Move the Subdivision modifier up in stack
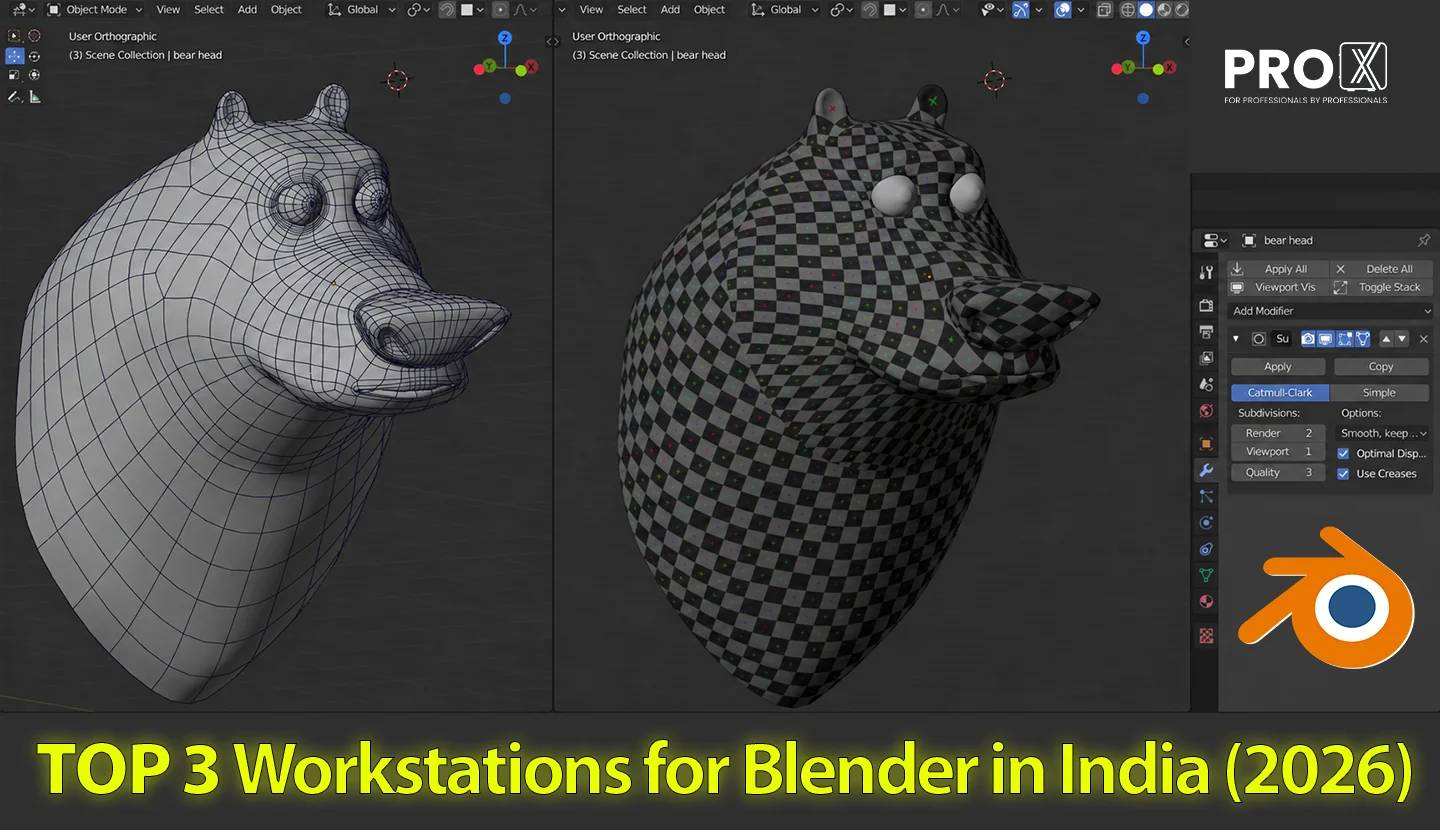The image size is (1440, 830). 1386,339
